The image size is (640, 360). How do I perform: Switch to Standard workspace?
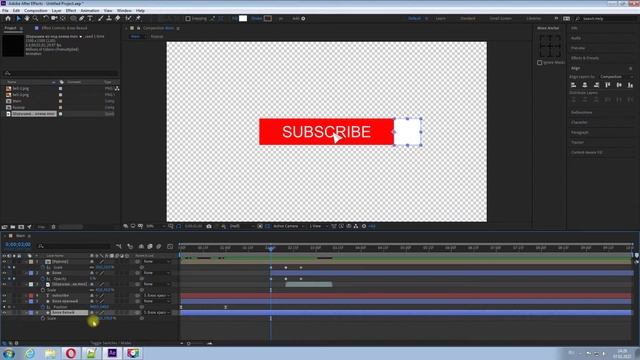coord(468,18)
